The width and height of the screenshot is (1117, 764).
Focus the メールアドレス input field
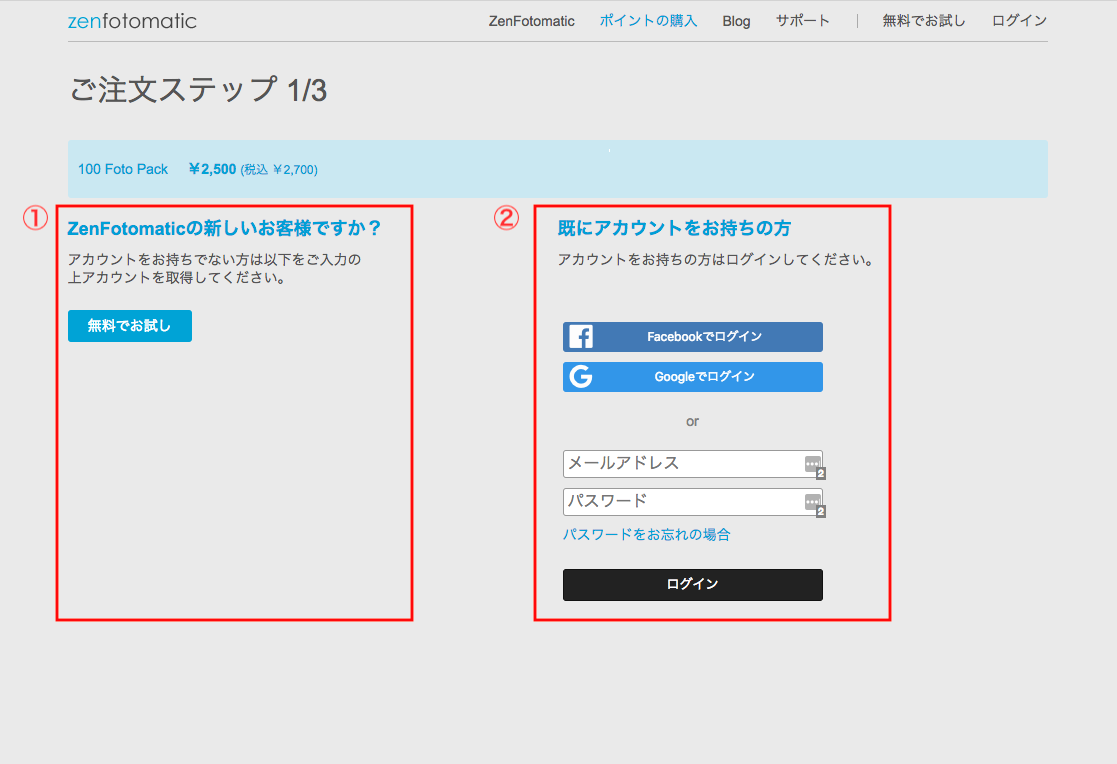pos(692,464)
